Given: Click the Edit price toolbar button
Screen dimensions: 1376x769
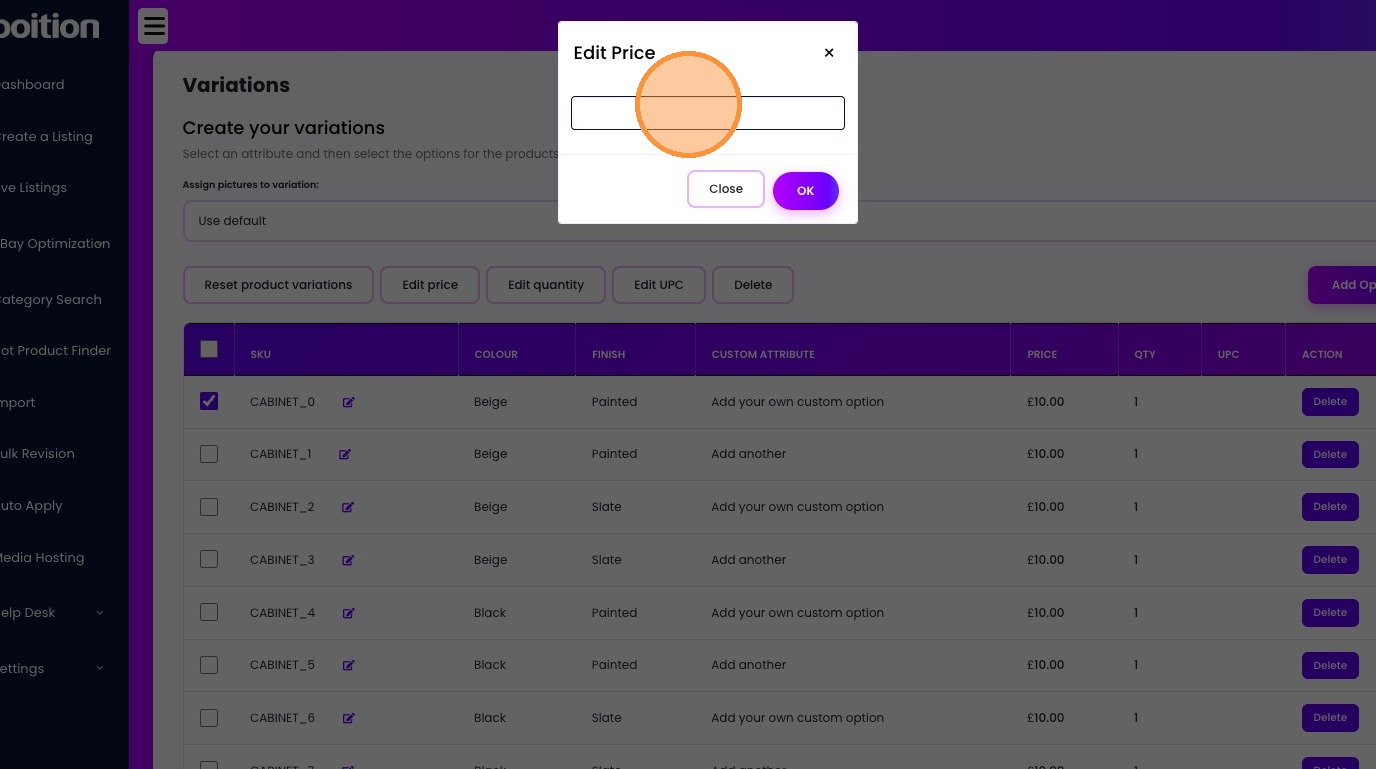Looking at the screenshot, I should tap(430, 285).
